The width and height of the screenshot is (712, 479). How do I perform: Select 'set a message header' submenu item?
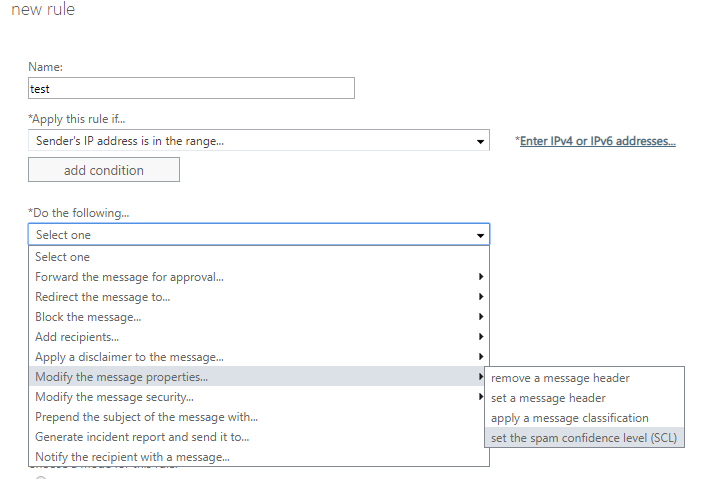(x=548, y=398)
